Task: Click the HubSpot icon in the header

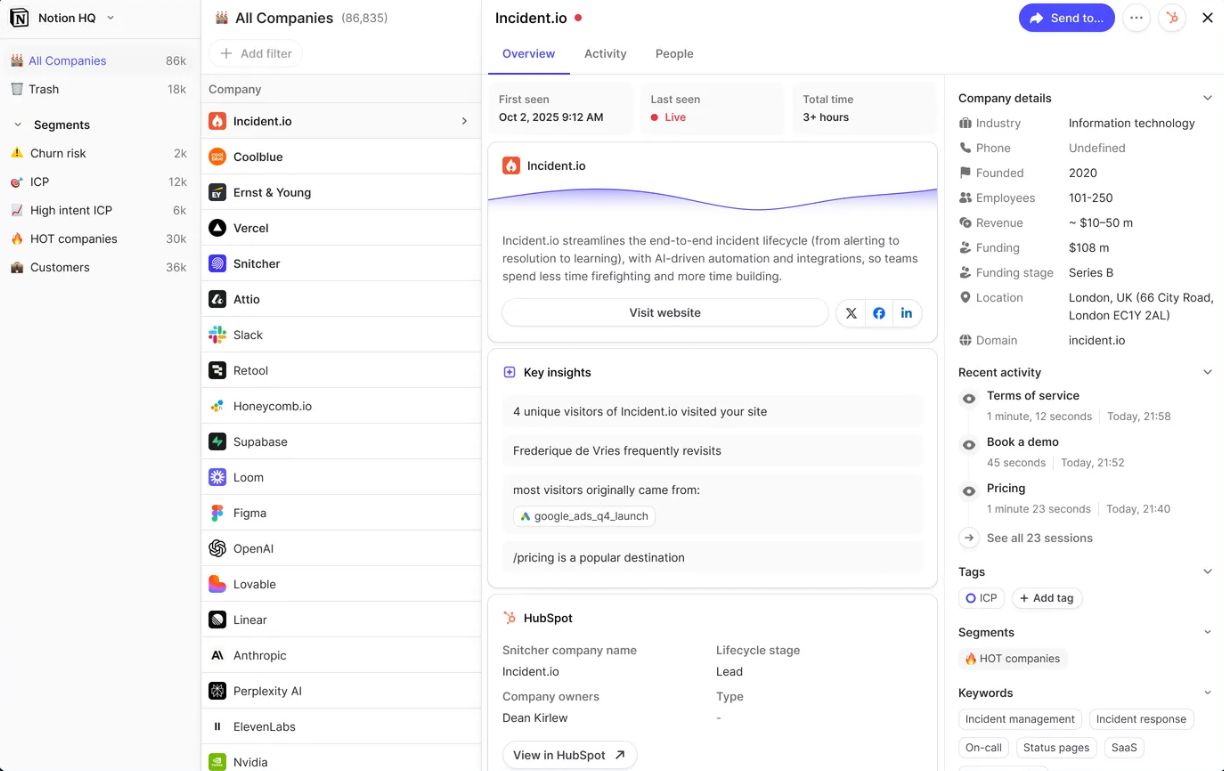Action: (1172, 18)
